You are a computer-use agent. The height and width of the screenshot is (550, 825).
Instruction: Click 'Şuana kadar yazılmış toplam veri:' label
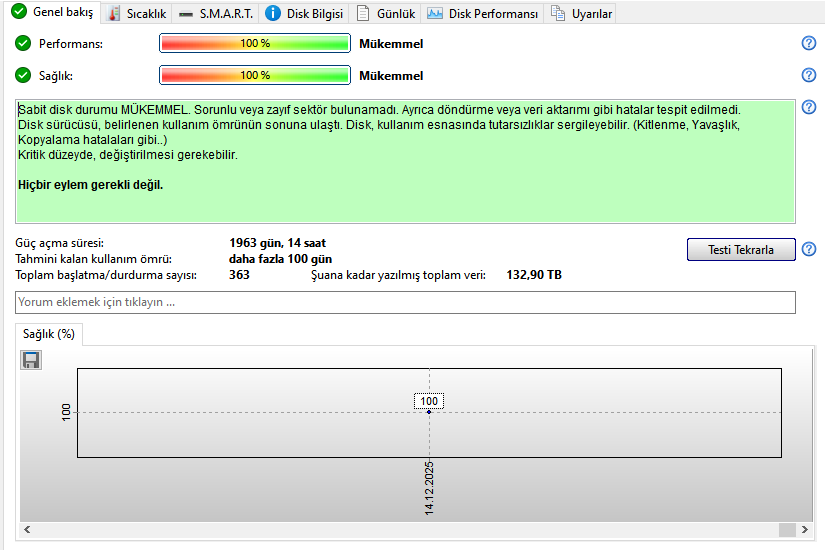point(398,275)
